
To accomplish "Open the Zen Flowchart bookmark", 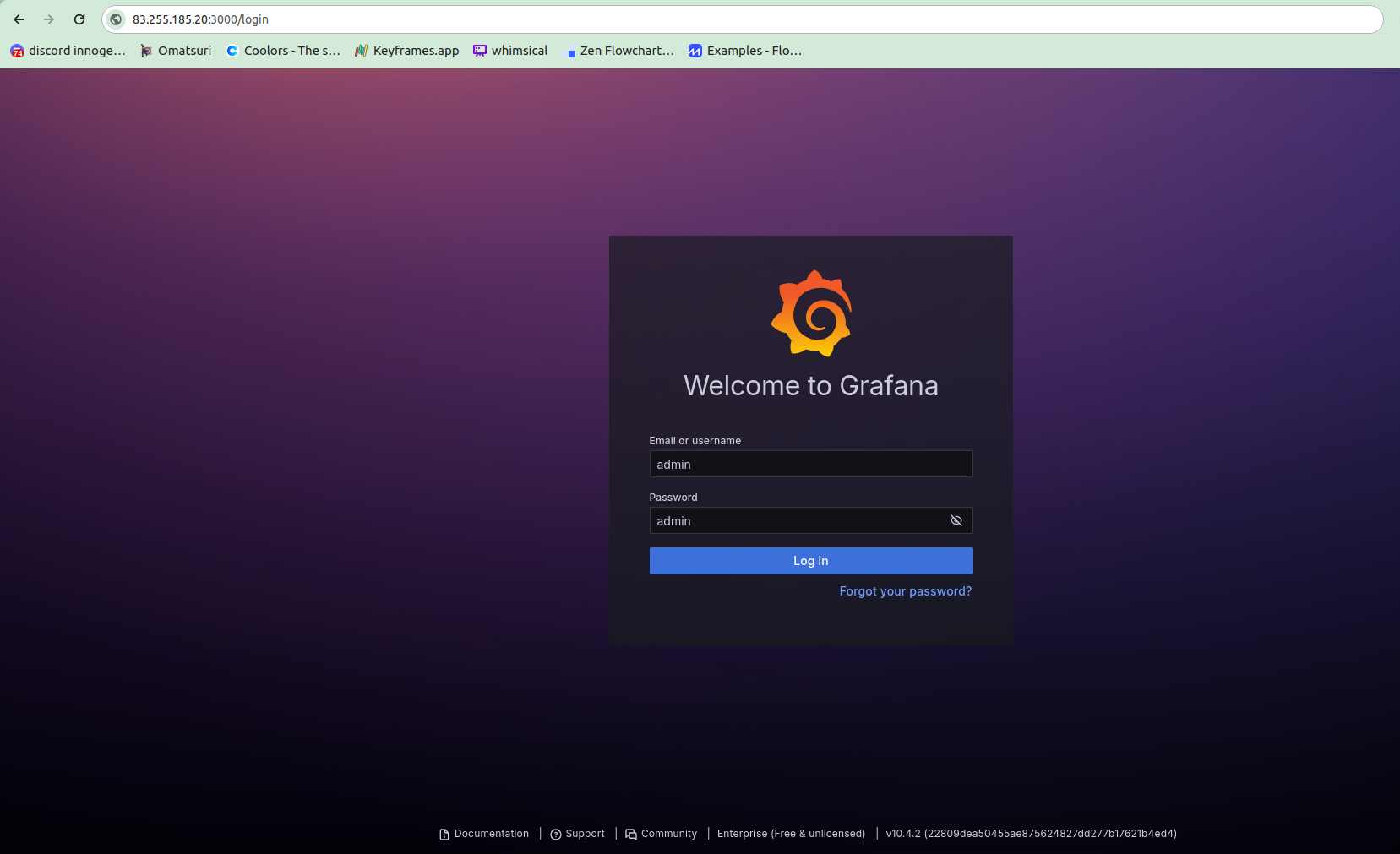I will (x=620, y=51).
